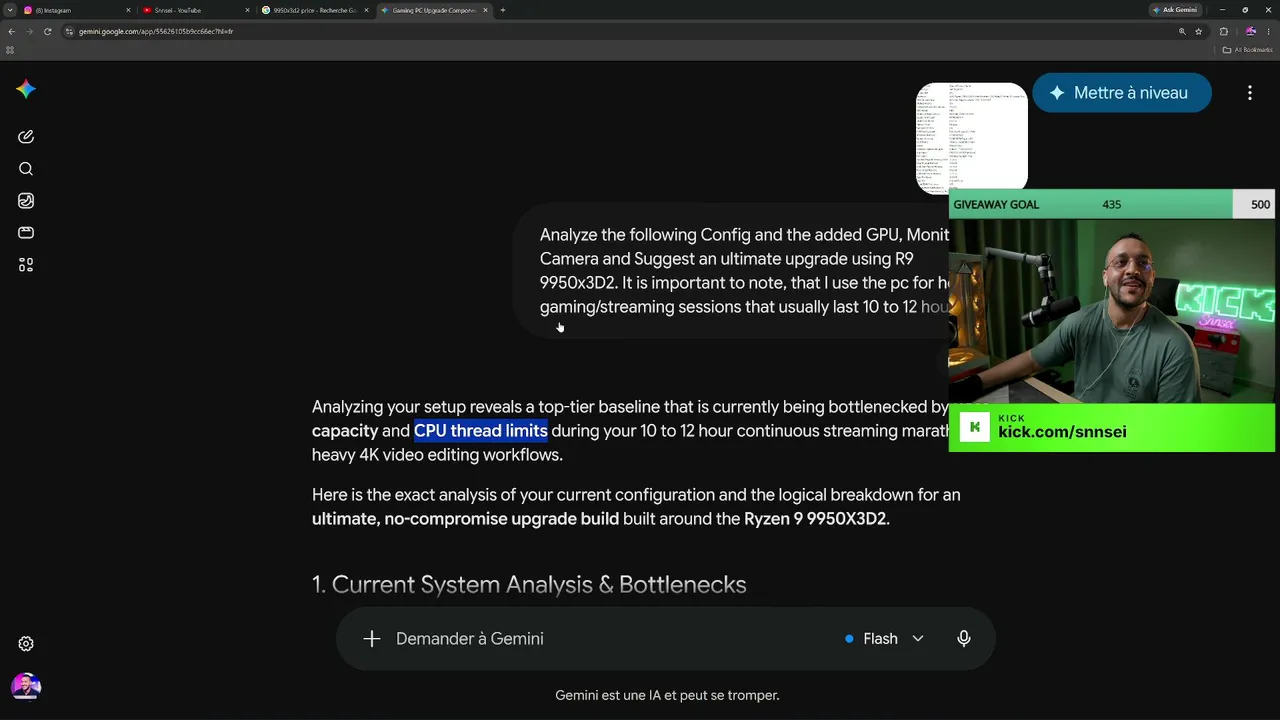Screen dimensions: 1280x720
Task: Click the kick.com/snnsei overlay banner
Action: (x=1112, y=427)
